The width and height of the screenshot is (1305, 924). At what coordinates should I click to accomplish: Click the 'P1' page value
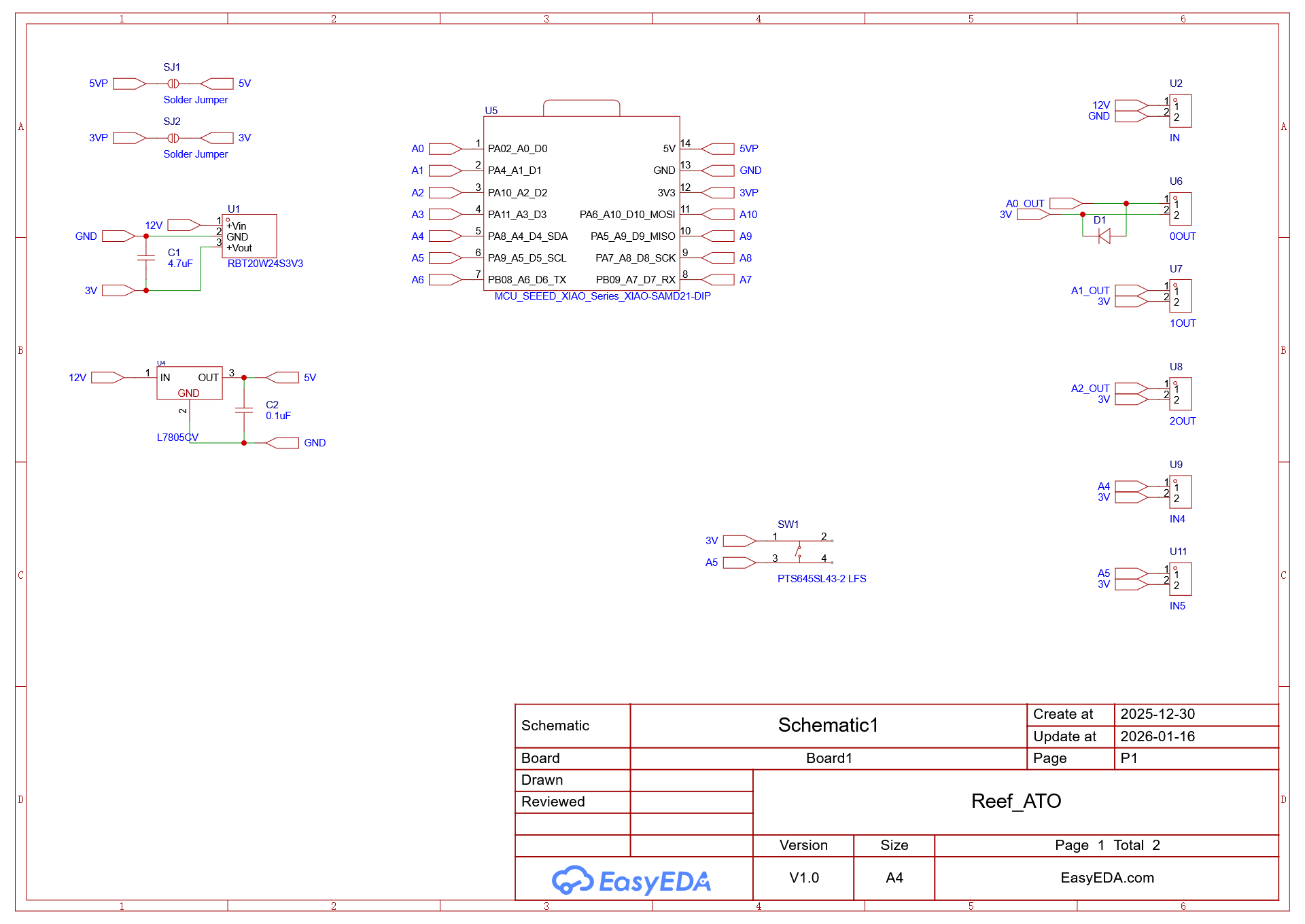click(x=1129, y=758)
